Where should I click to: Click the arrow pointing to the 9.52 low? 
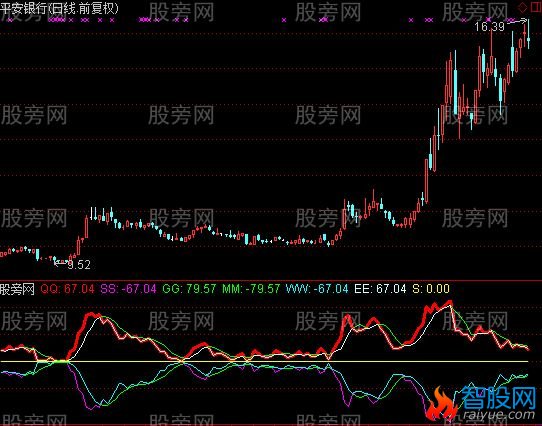tap(61, 263)
